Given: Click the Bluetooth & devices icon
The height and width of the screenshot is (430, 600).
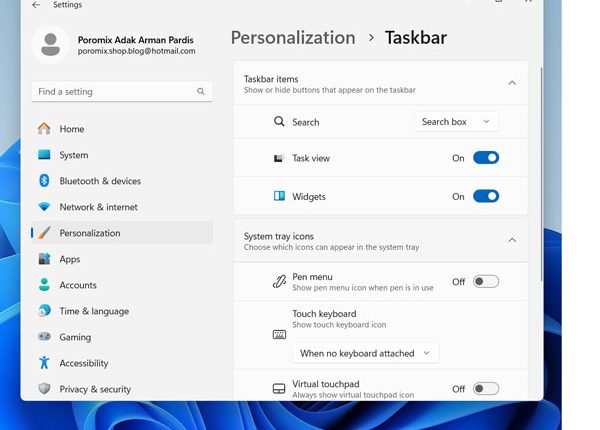Looking at the screenshot, I should [44, 181].
